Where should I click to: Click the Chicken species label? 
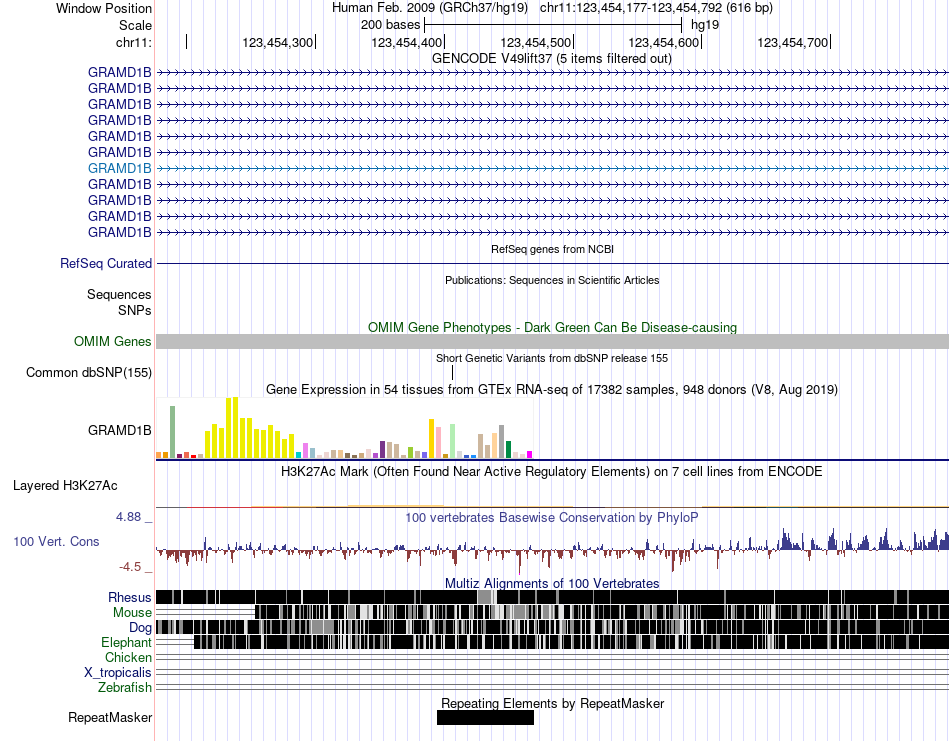point(128,657)
